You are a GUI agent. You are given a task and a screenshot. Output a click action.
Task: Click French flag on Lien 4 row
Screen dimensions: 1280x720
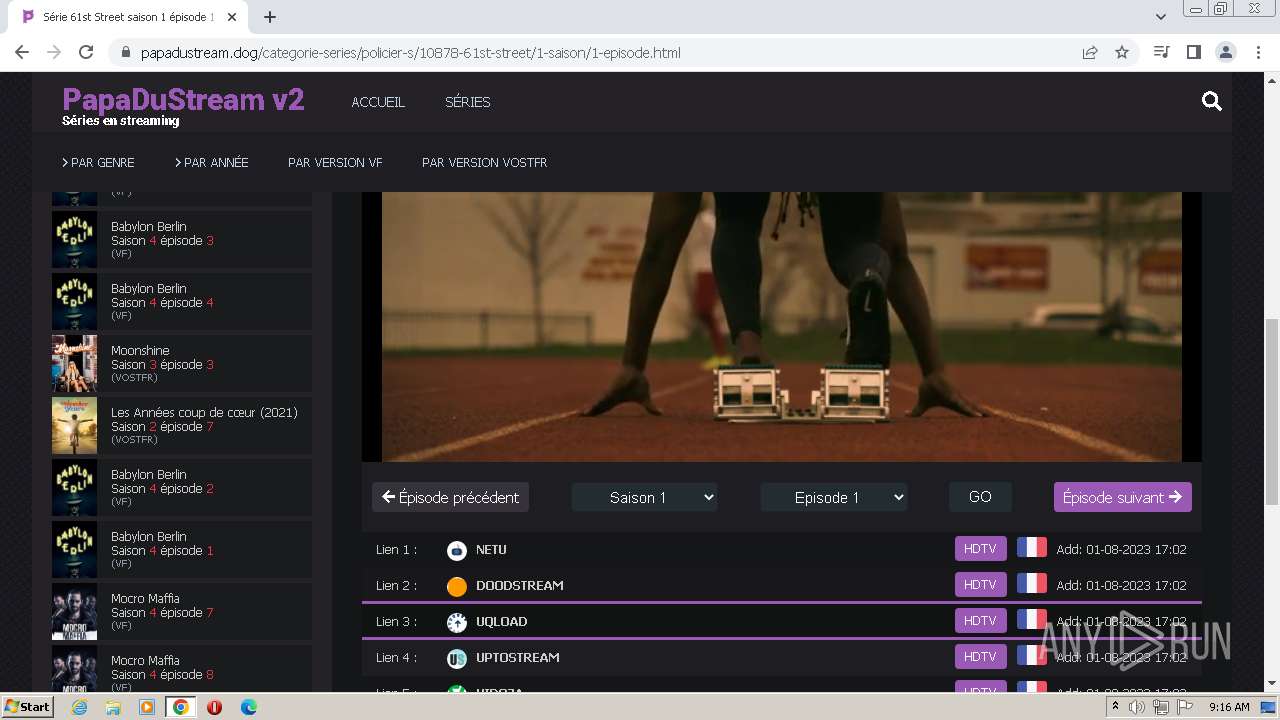click(x=1032, y=656)
